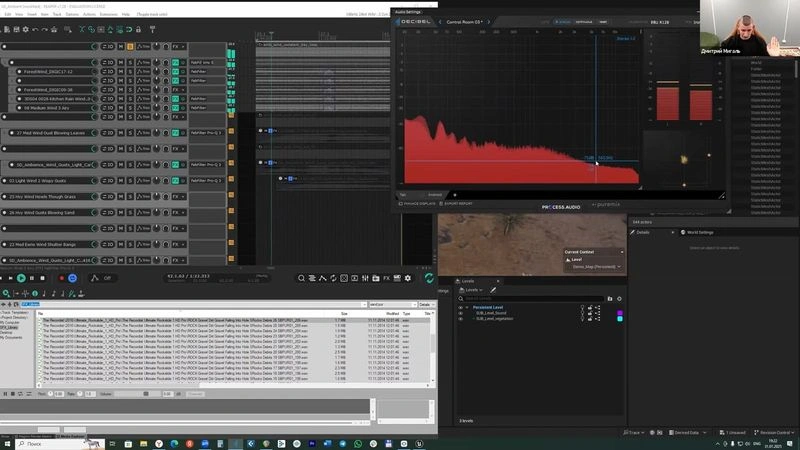Click the green sync refresh icon
This screenshot has width=800, height=450.
pos(429,278)
